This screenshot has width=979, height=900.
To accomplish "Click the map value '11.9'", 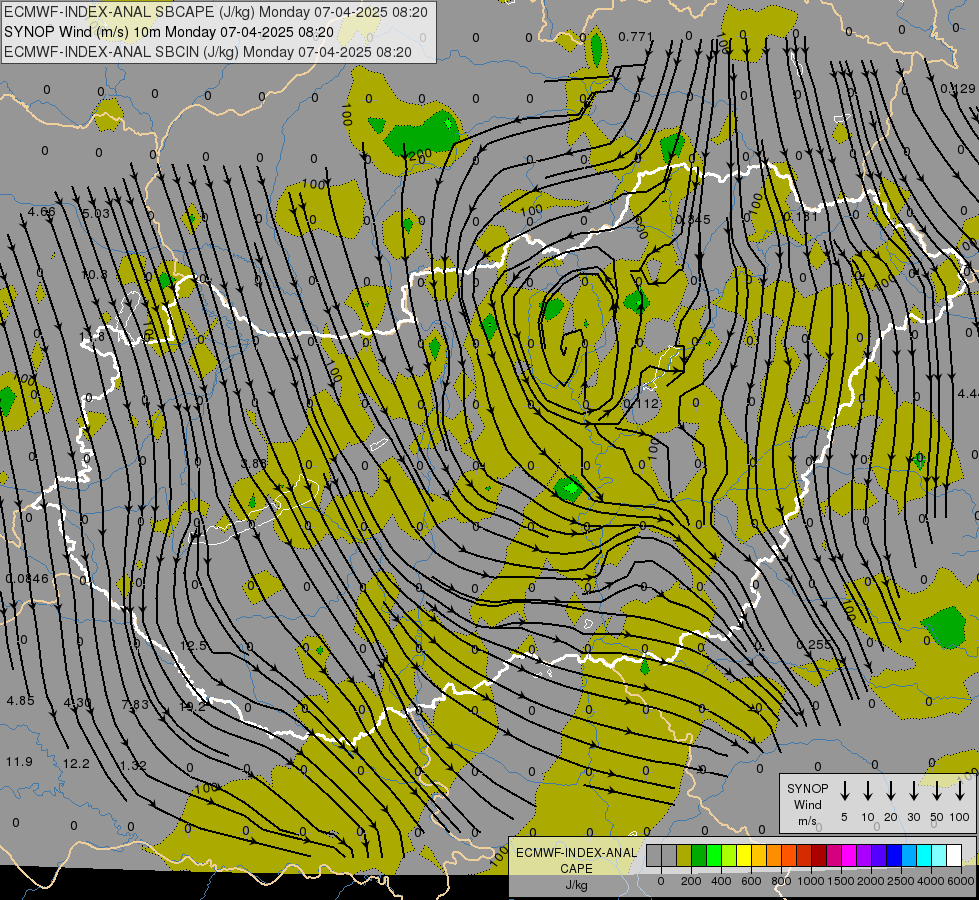I will tap(19, 762).
